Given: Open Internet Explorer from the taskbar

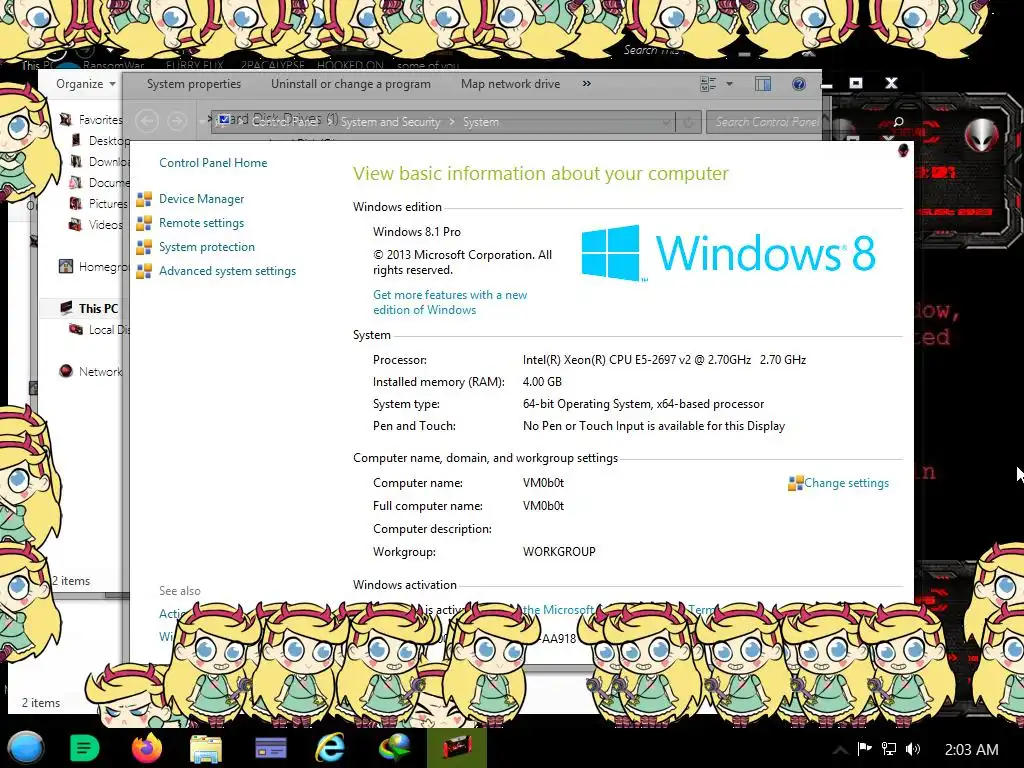Looking at the screenshot, I should [330, 748].
